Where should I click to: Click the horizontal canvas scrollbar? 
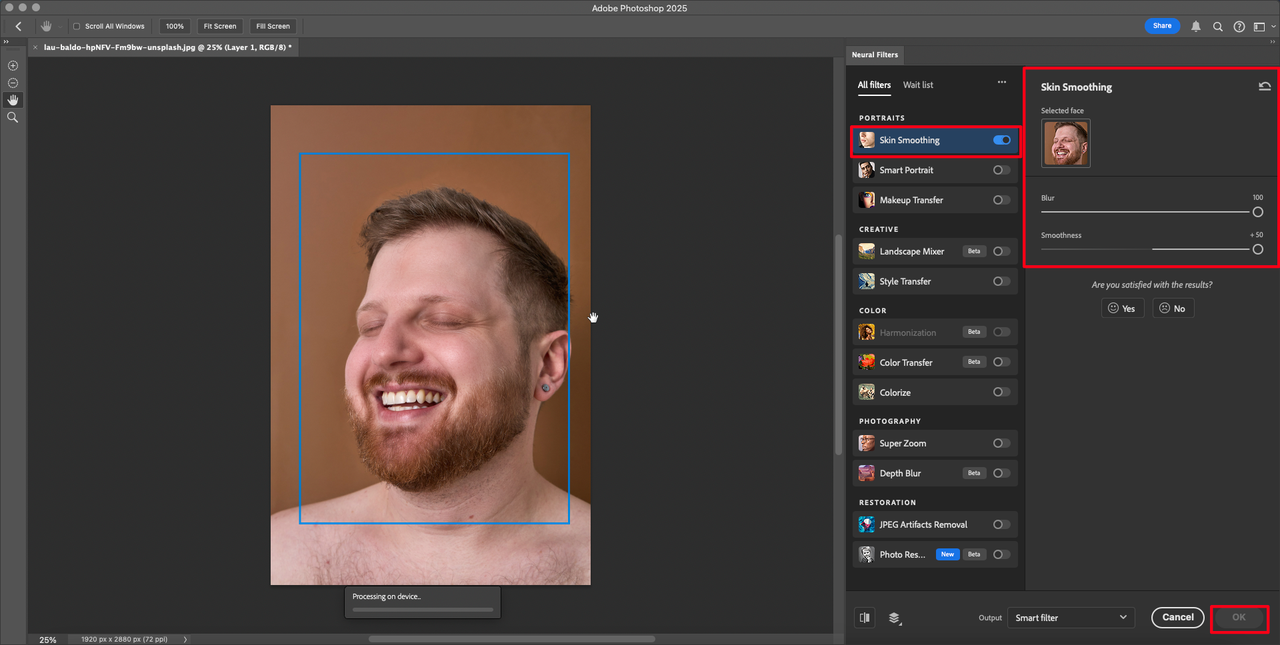click(511, 639)
